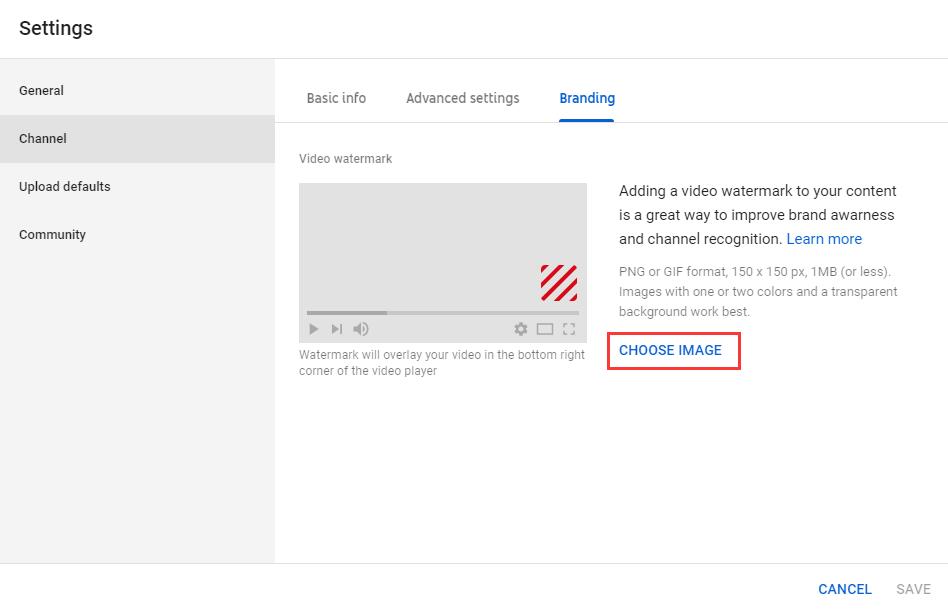Click the Settings dialog title

(56, 28)
